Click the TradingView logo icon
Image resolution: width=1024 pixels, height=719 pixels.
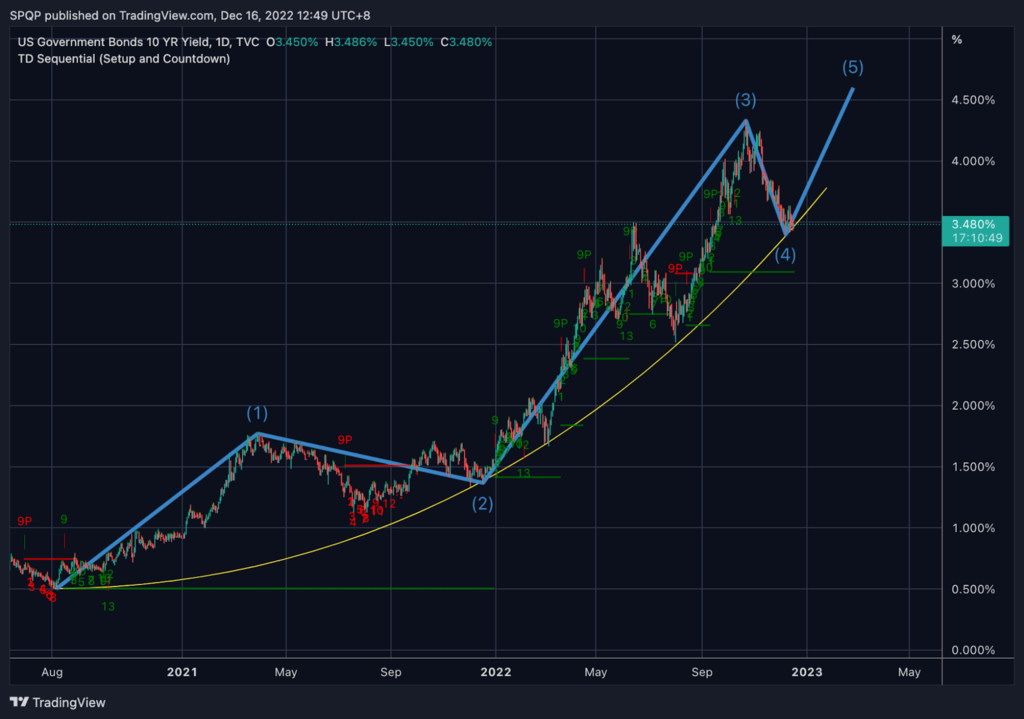20,702
